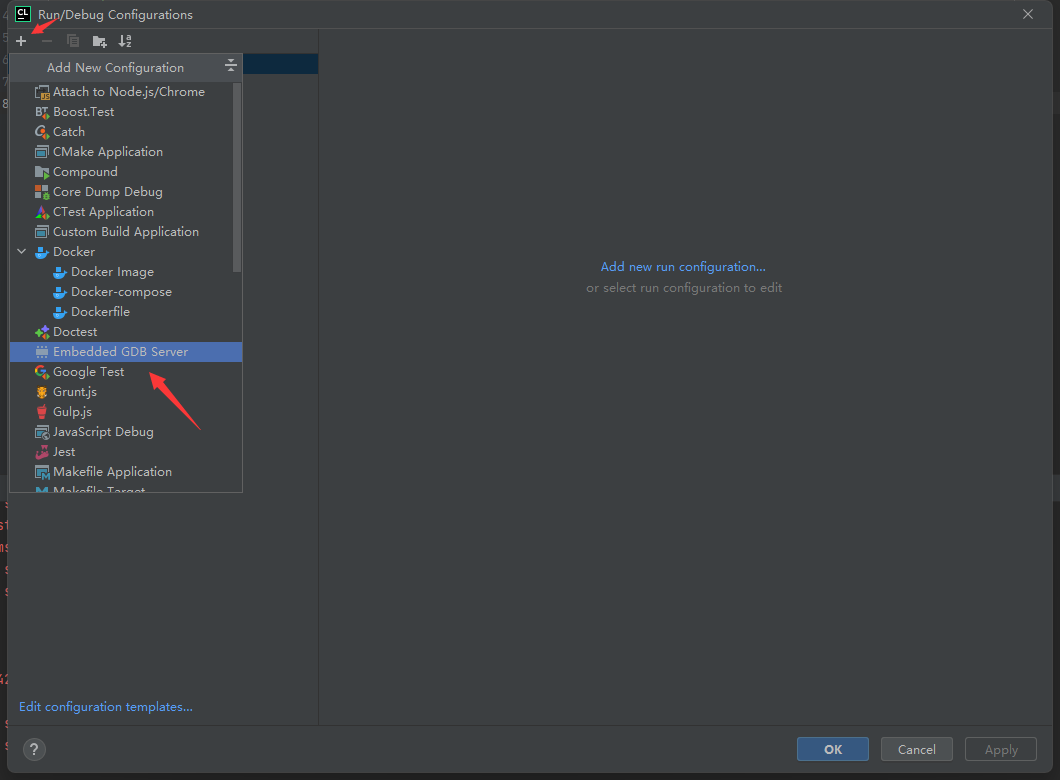Click the Cancel button
1060x780 pixels.
(917, 749)
